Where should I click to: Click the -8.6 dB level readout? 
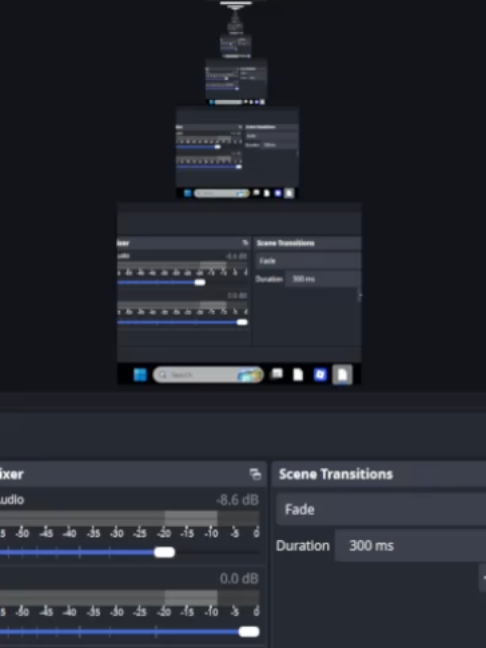pyautogui.click(x=238, y=500)
